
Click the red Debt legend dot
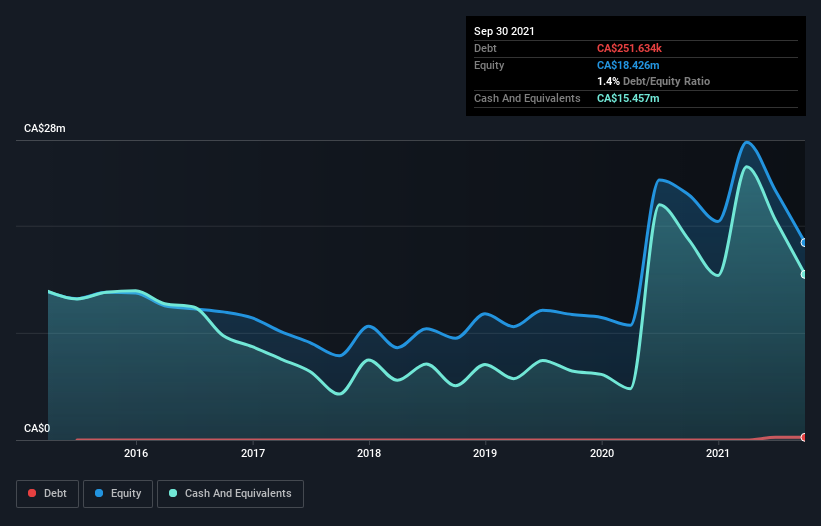tap(32, 493)
